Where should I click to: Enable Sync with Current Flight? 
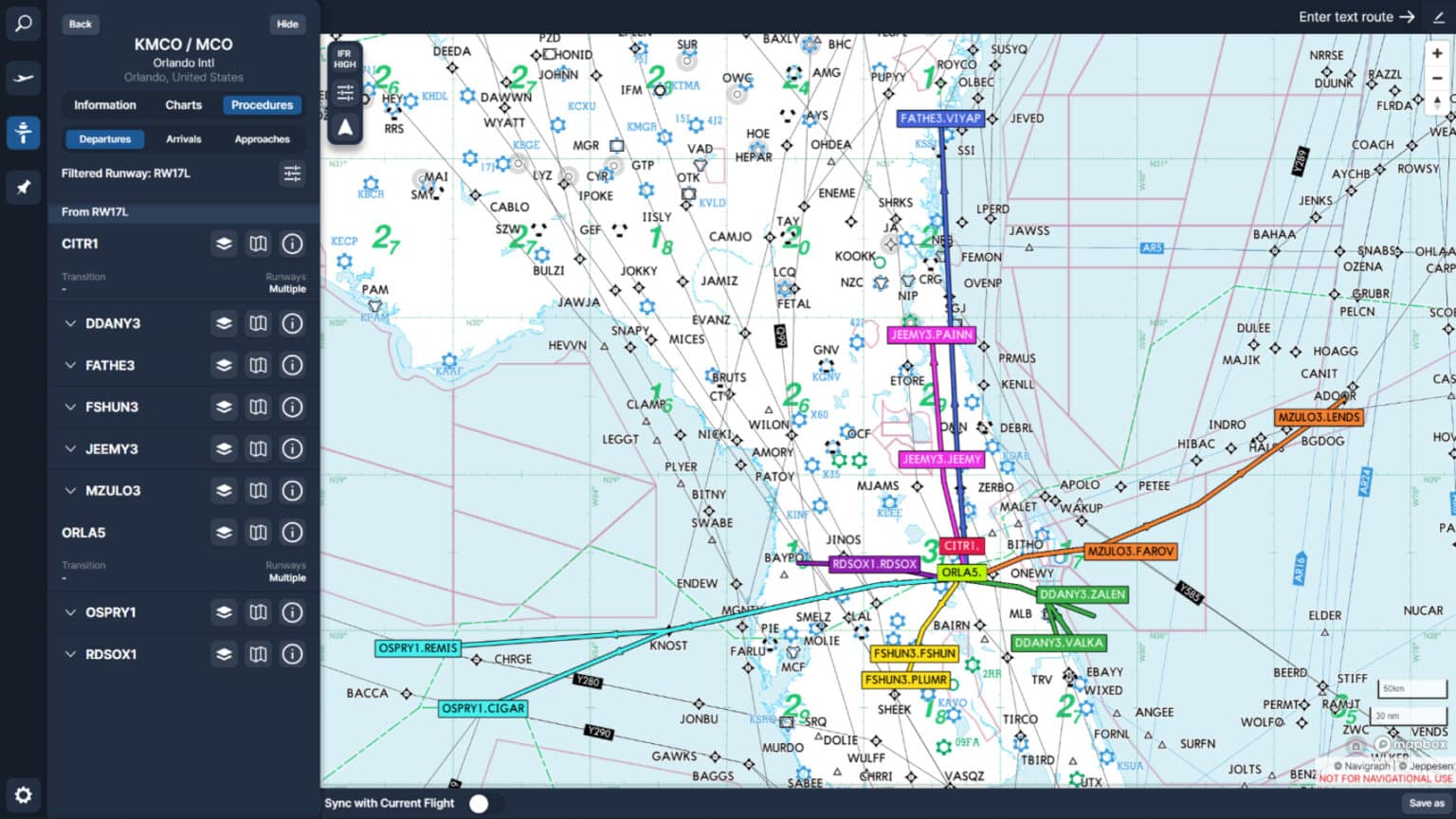[480, 803]
